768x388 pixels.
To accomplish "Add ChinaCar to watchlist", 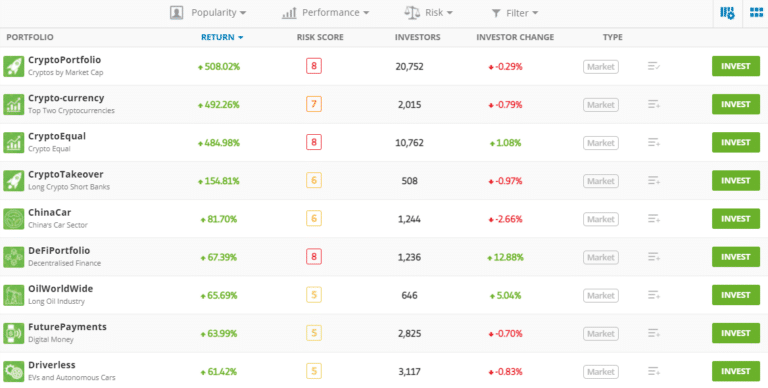I will click(654, 219).
